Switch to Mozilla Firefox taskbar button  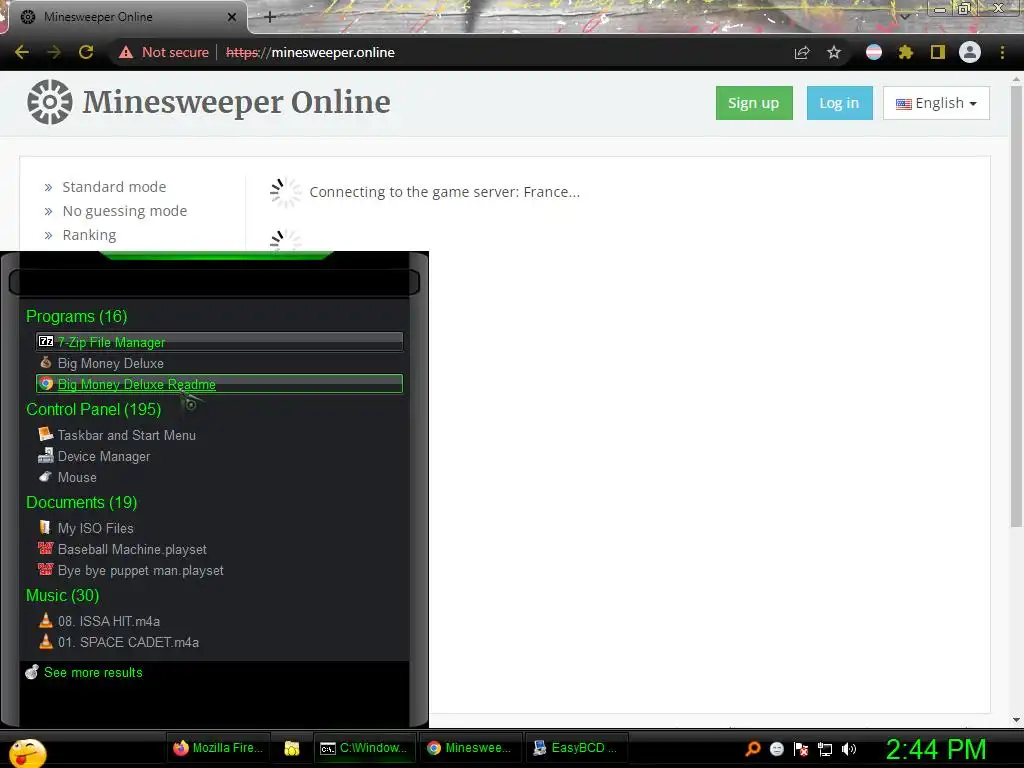(217, 748)
